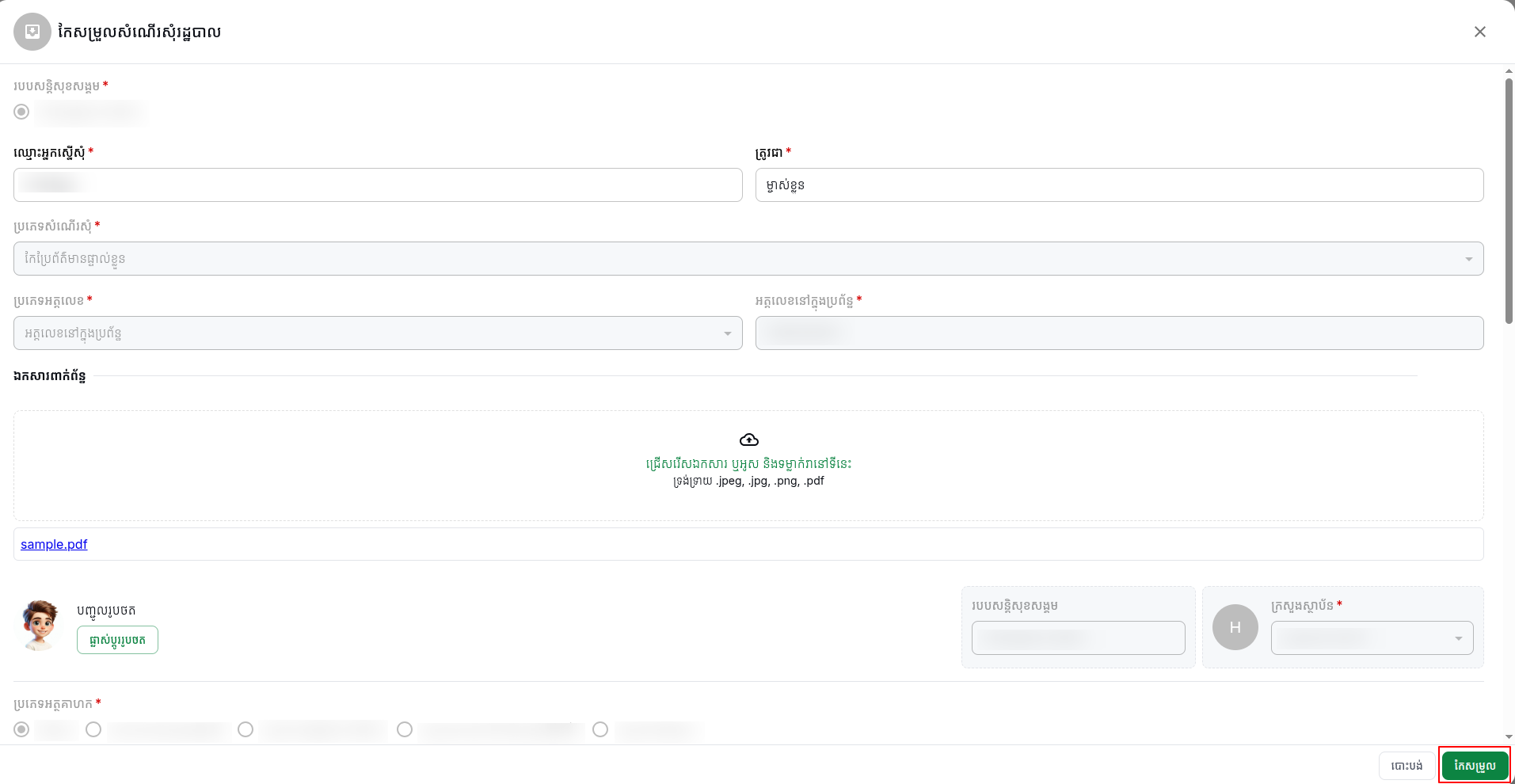Viewport: 1515px width, 784px height.
Task: Close the edit request dialog
Action: point(1479,32)
